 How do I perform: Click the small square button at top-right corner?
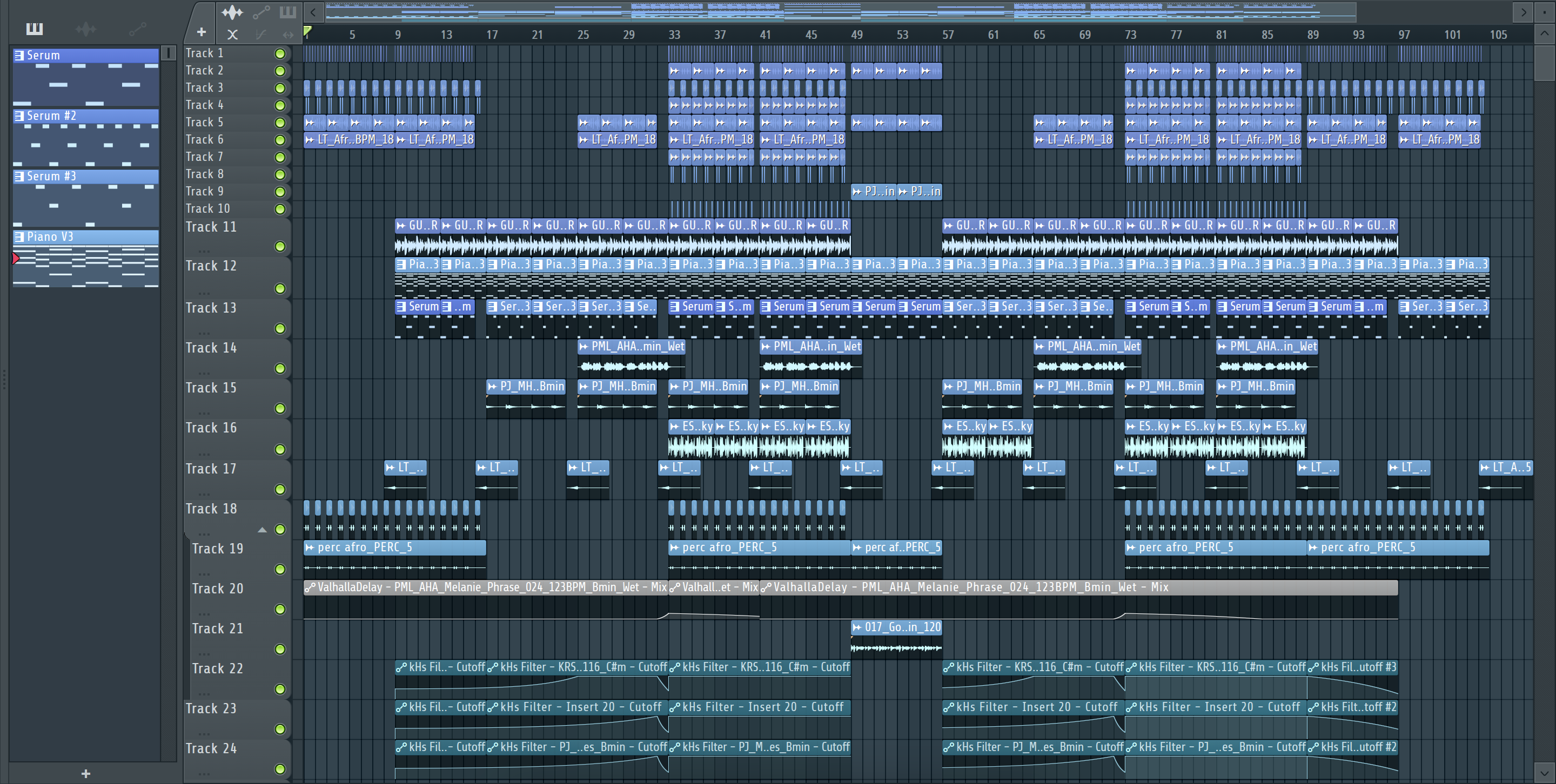point(1545,12)
